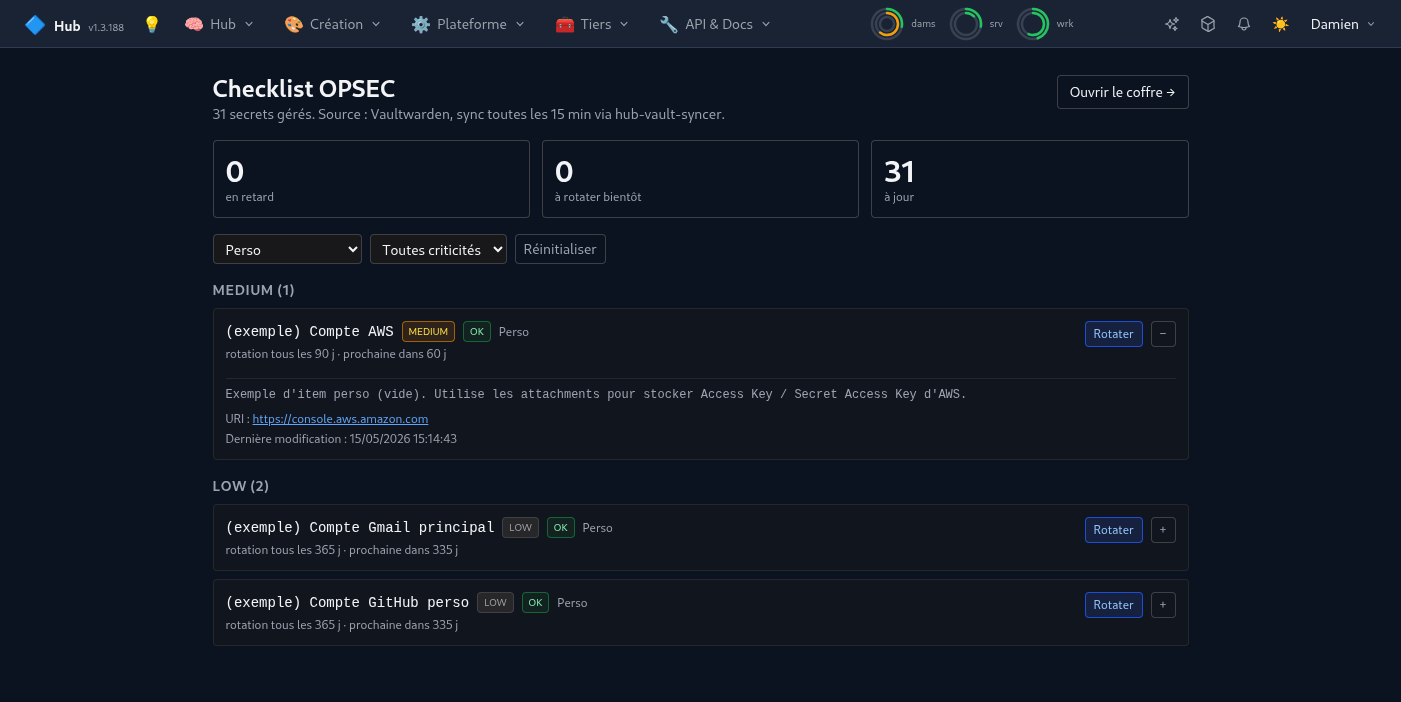Open the Plateforme menu
1401x702 pixels.
468,24
